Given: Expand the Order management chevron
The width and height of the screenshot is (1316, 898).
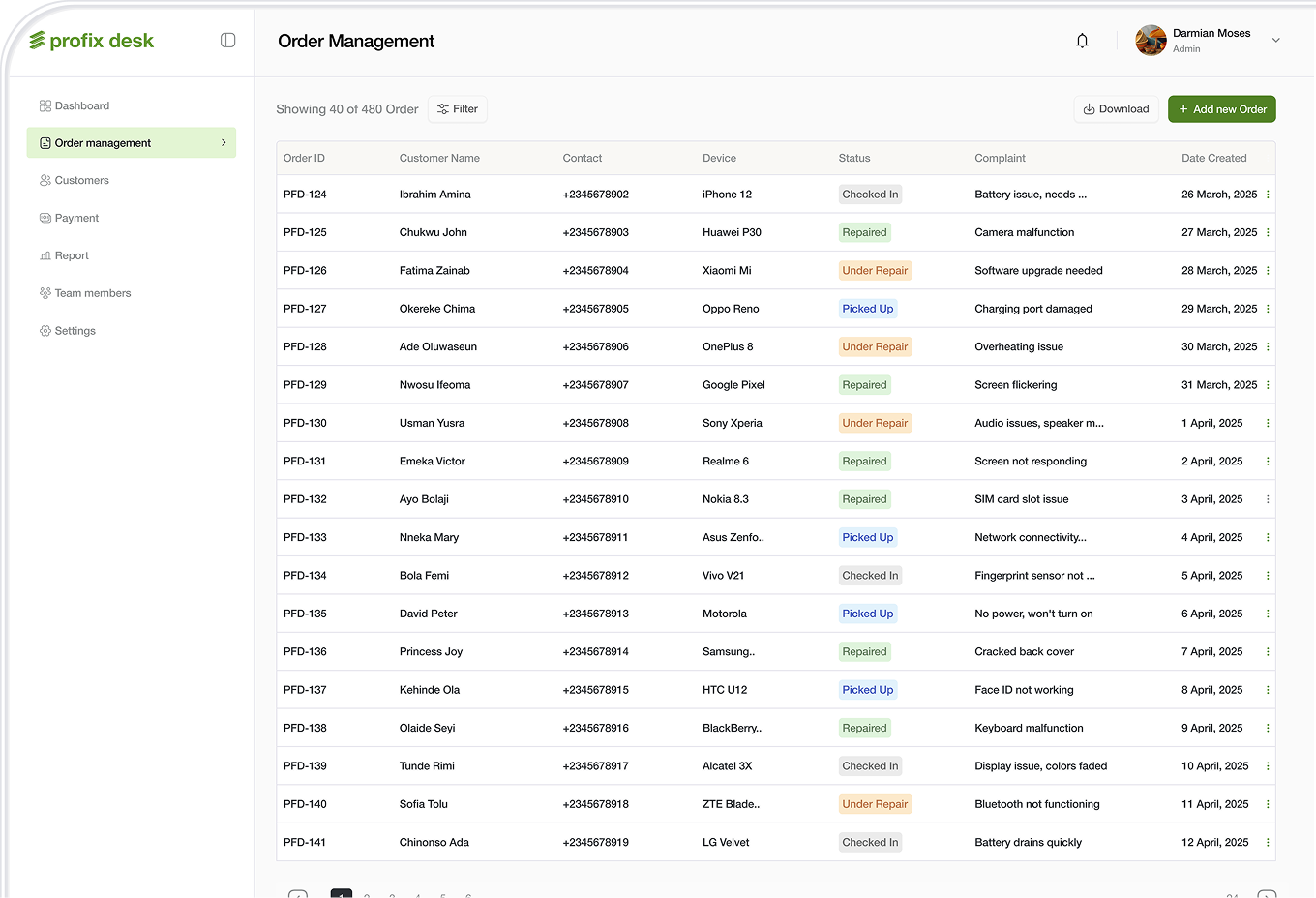Looking at the screenshot, I should [224, 142].
